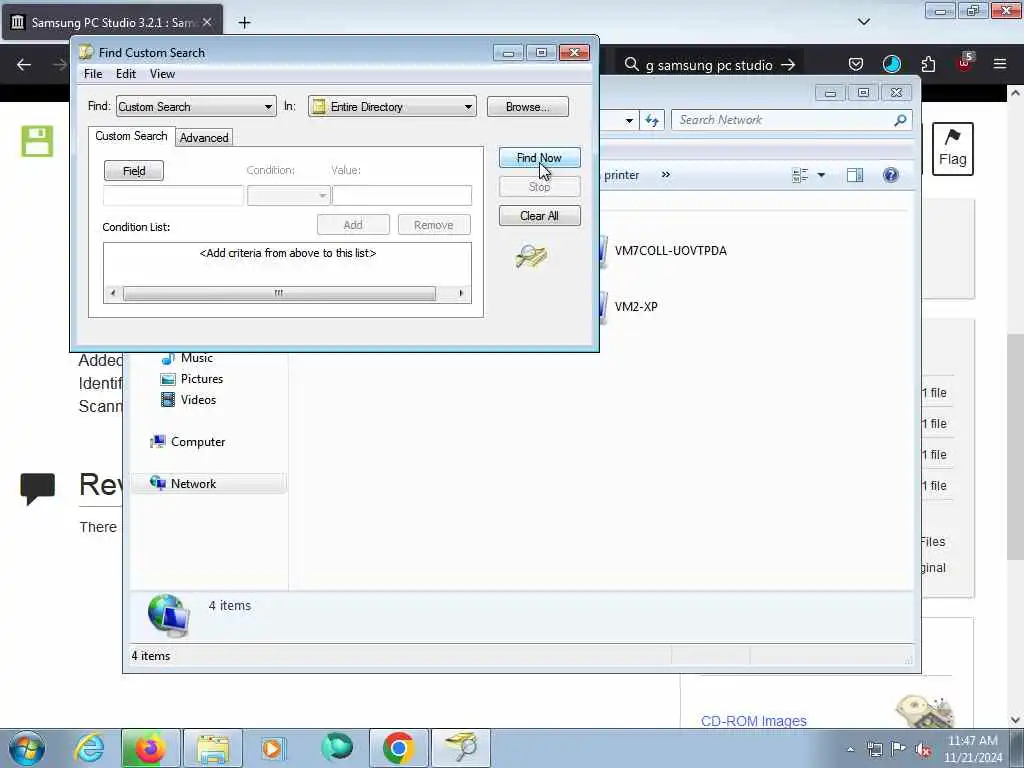
Task: Open Internet Explorer from the taskbar
Action: pos(89,748)
